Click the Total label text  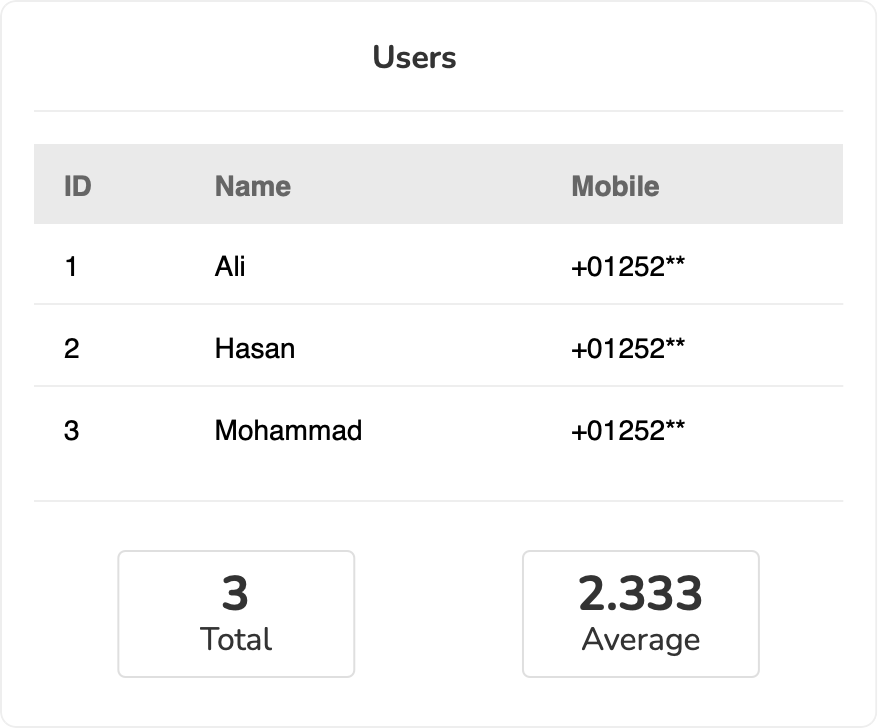coord(236,639)
